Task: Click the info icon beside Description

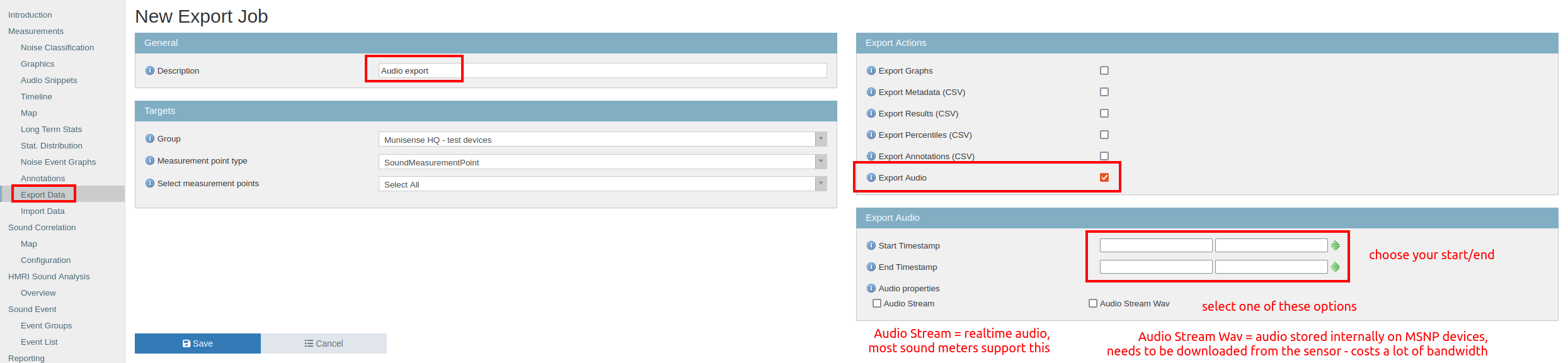Action: (x=150, y=70)
